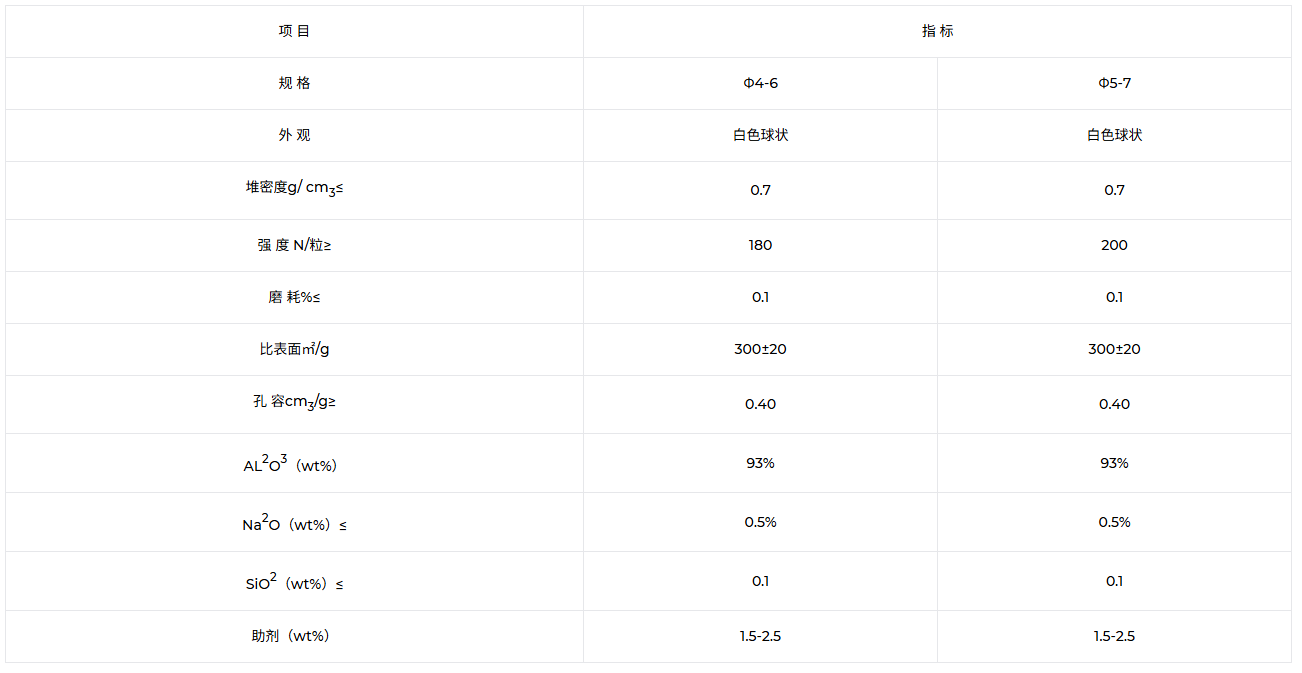
Task: Click the 孔容 cm3/g row label
Action: click(295, 402)
